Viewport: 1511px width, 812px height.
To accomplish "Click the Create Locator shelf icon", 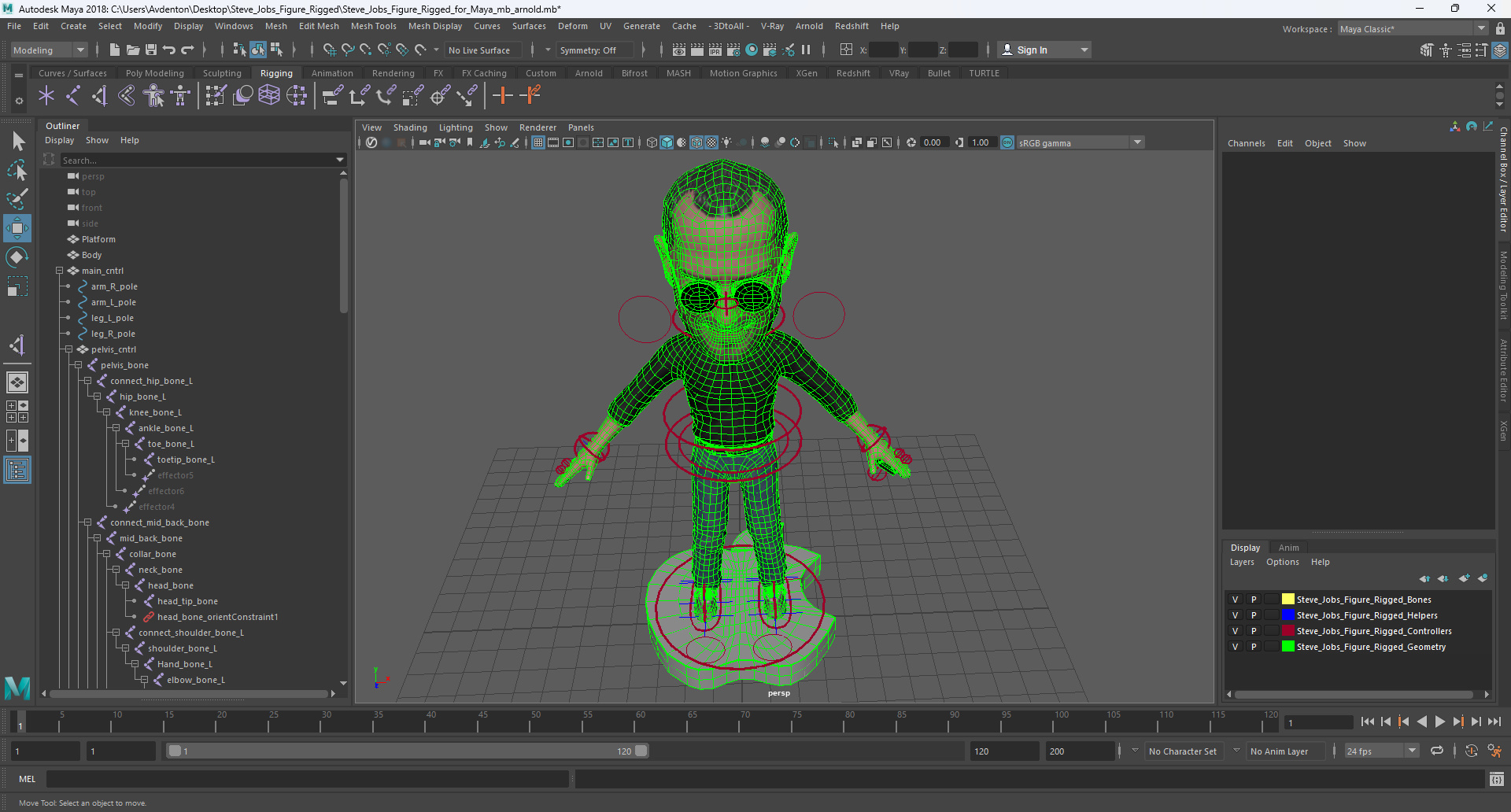I will tap(46, 96).
